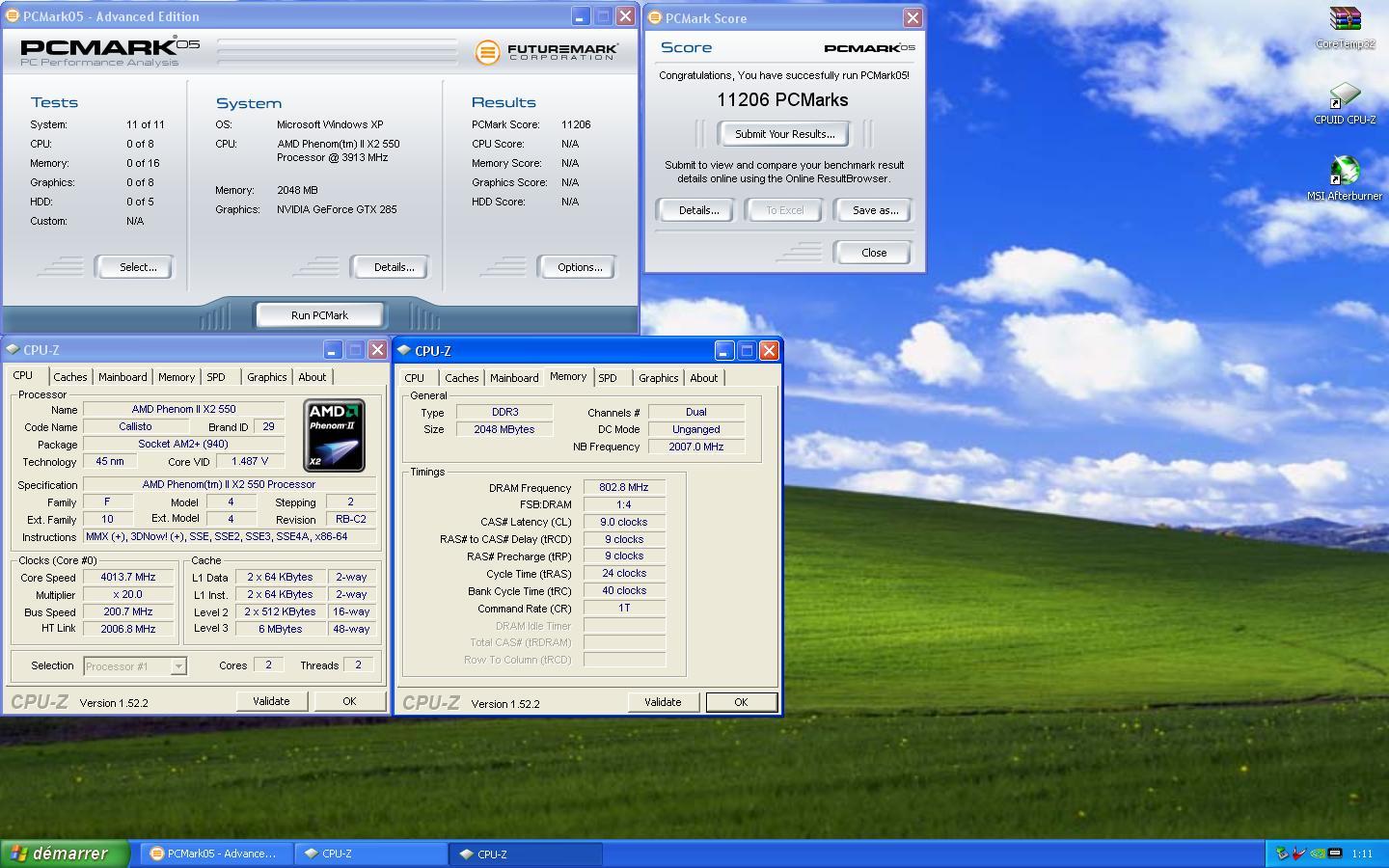Click the 11206 PCMarks score text
Screen dimensions: 1389x868
click(x=782, y=100)
